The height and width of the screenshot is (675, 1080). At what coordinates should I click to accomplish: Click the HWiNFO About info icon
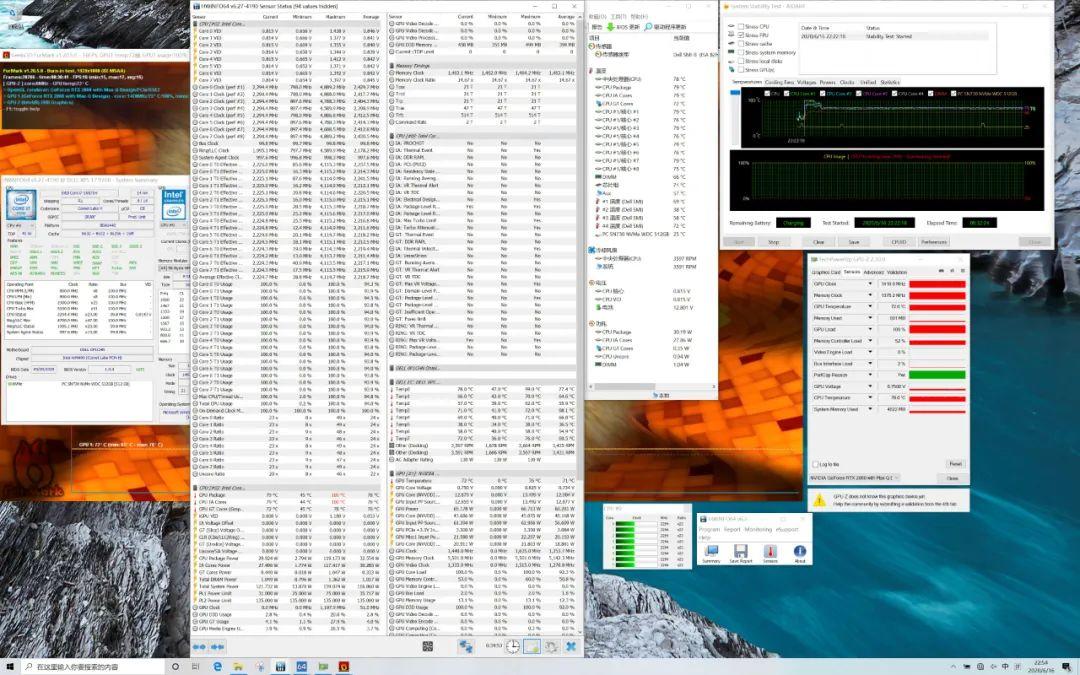click(x=799, y=551)
